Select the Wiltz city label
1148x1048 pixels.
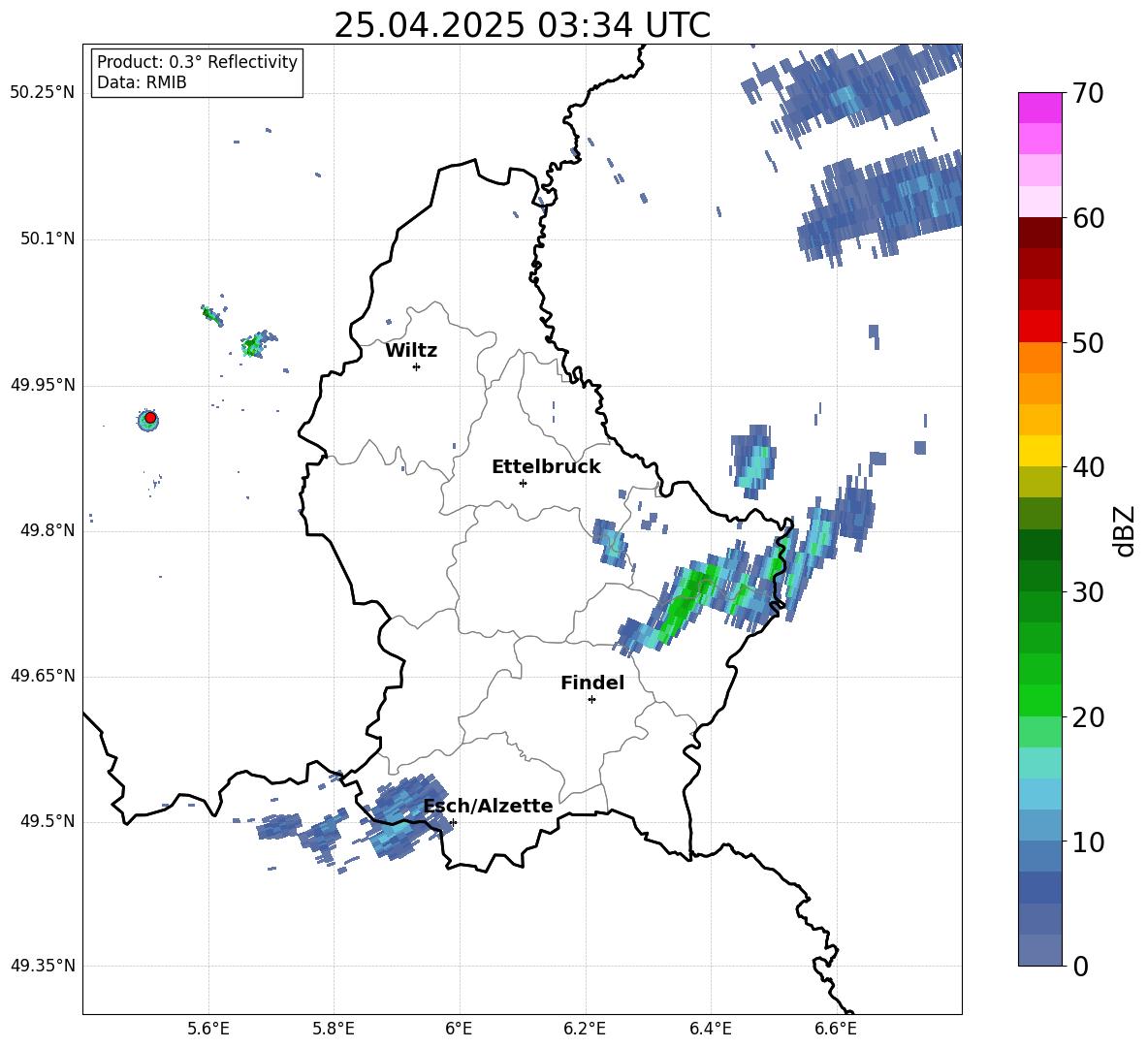[x=411, y=351]
